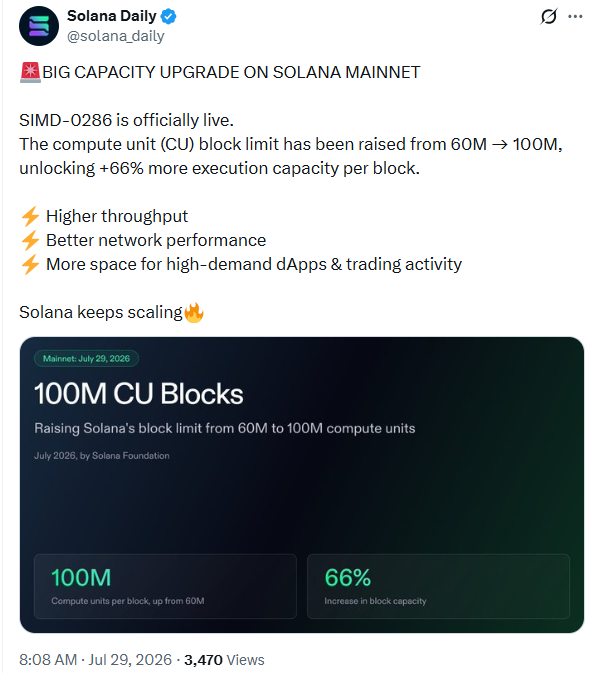Open the Solana Daily profile avatar

[39, 26]
